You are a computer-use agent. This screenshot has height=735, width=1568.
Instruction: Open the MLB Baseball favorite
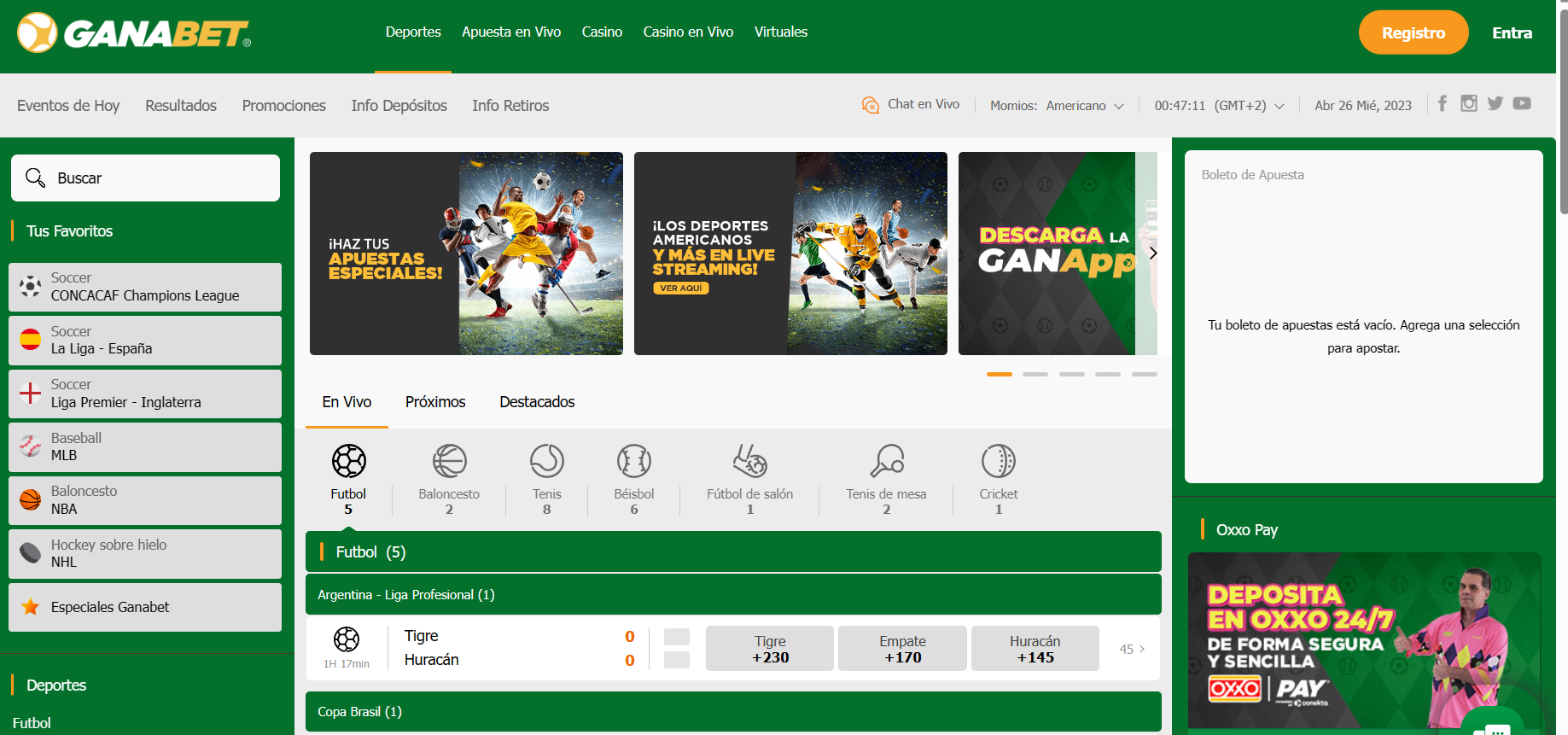pos(145,447)
